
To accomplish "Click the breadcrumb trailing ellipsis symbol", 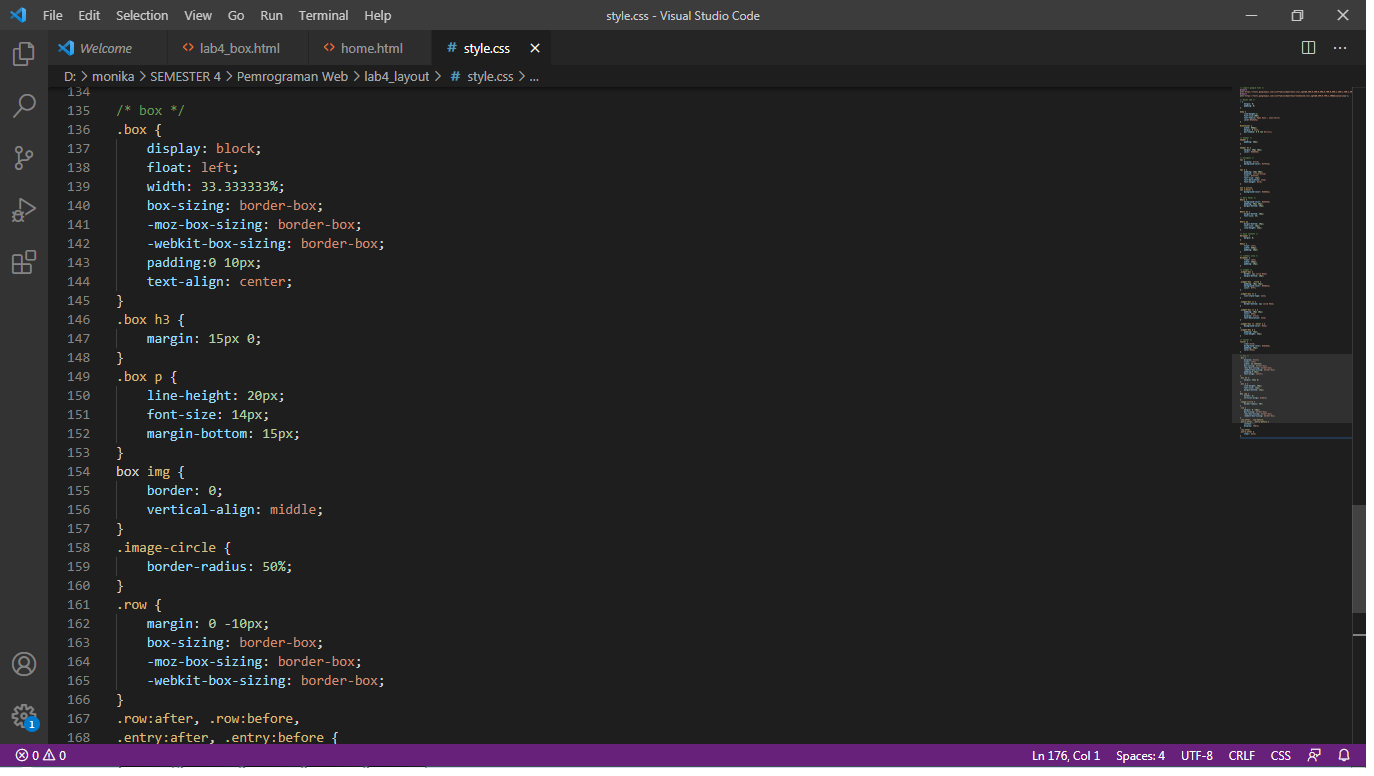I will click(x=534, y=76).
